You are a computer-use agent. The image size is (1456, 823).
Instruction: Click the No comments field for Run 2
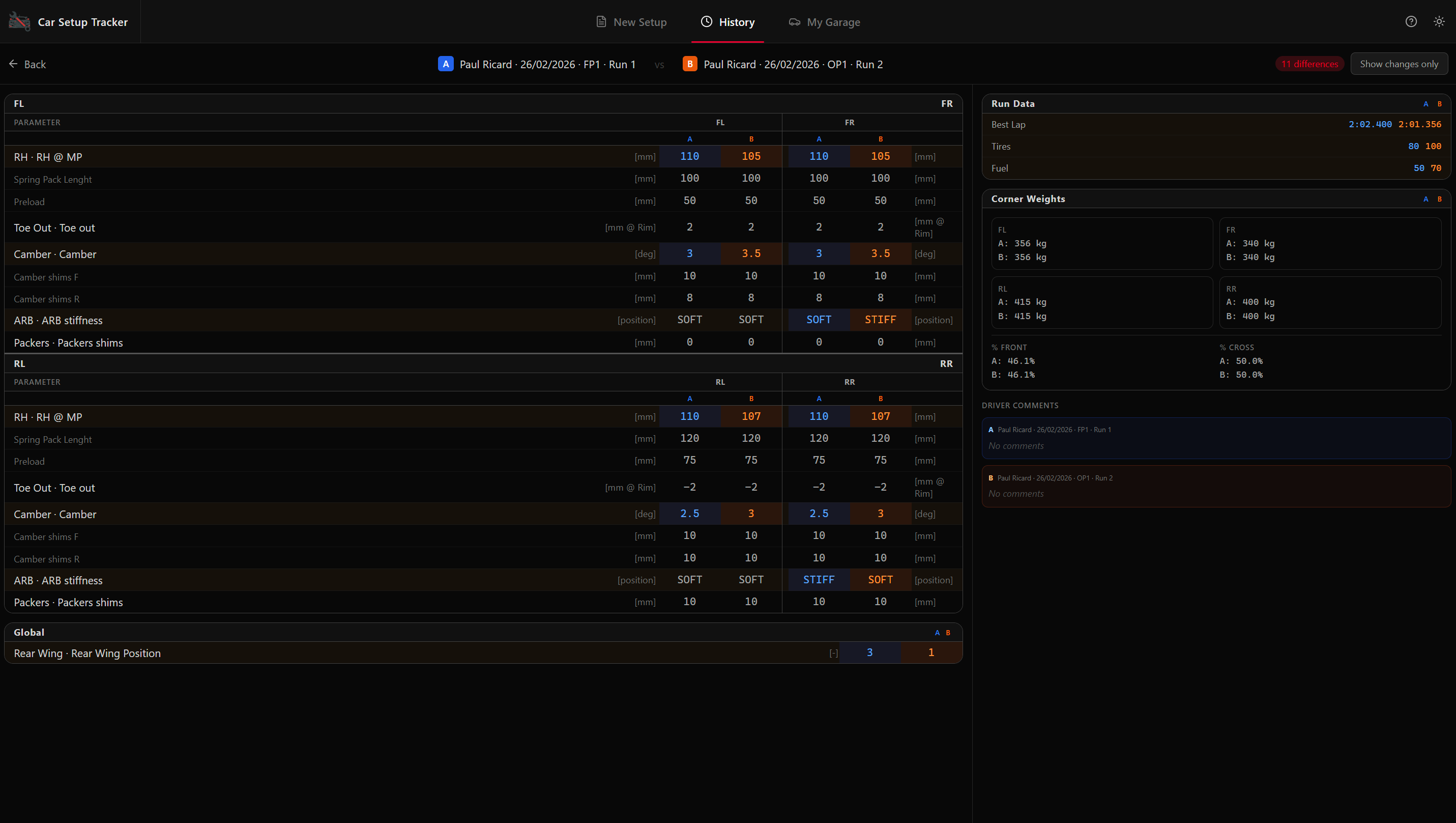click(x=1016, y=493)
